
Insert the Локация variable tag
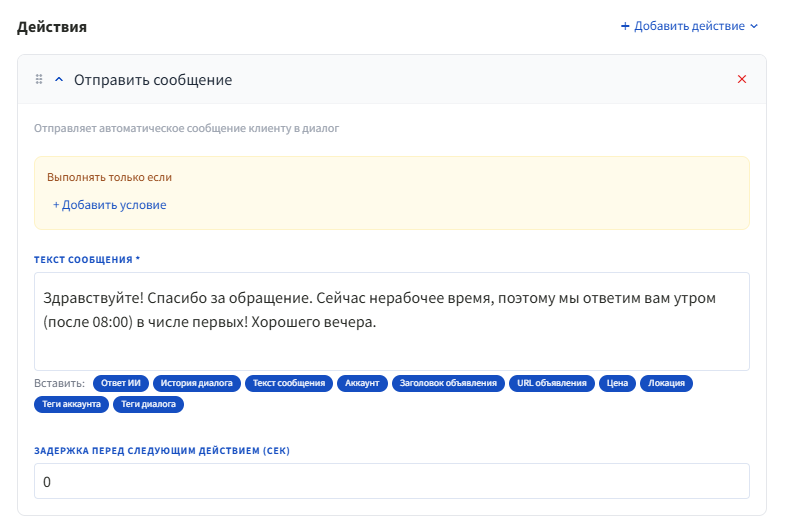coord(666,383)
